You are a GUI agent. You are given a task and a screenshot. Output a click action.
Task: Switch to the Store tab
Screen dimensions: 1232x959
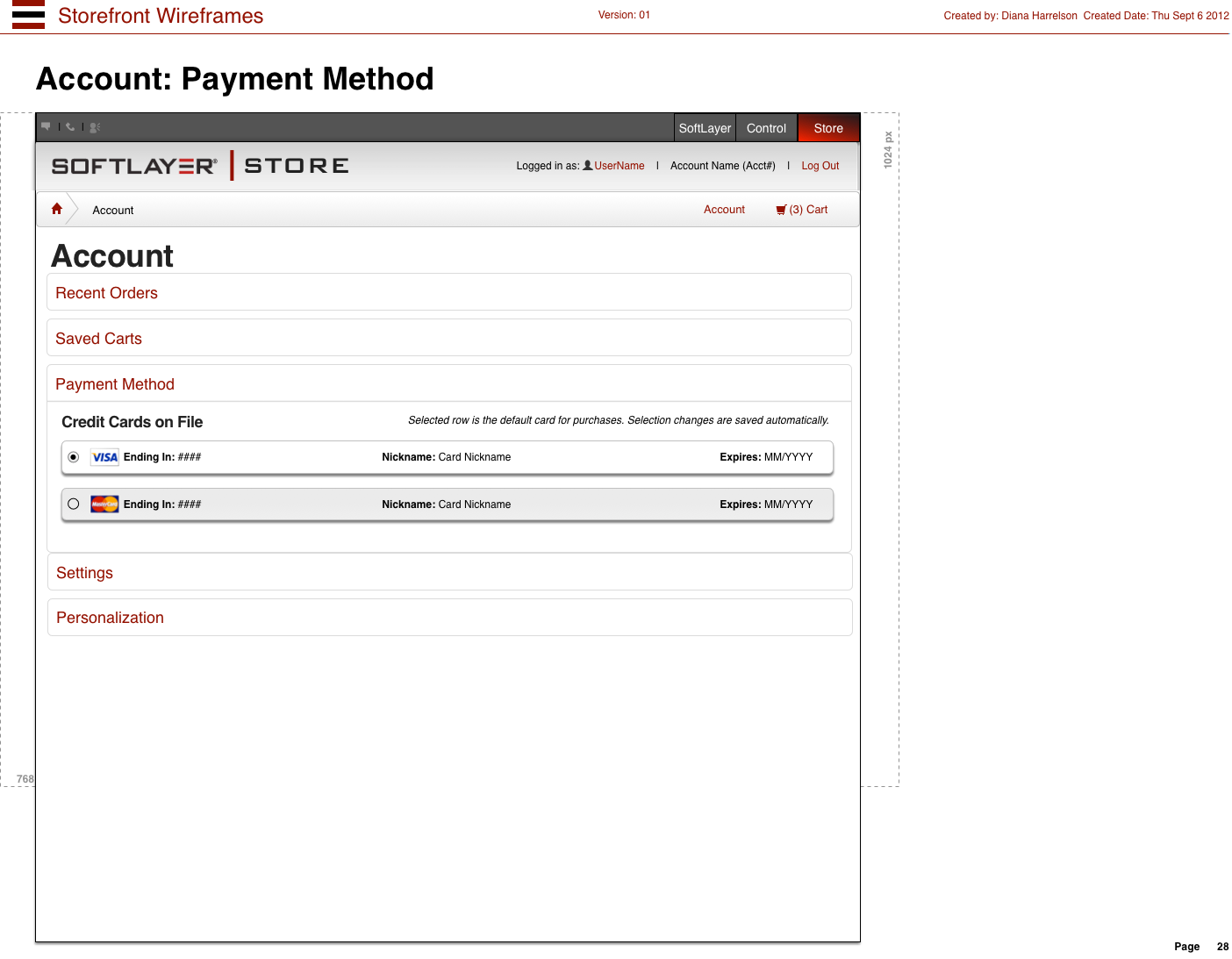click(828, 128)
